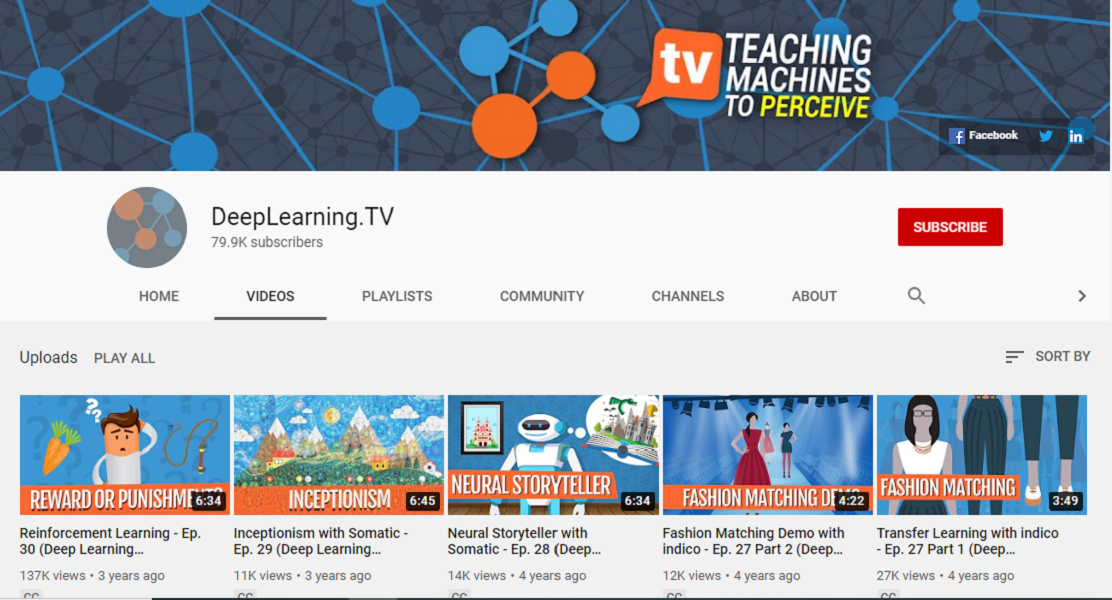Click the DeepLearning.TV channel avatar
Screen dimensions: 1112x600
(147, 227)
